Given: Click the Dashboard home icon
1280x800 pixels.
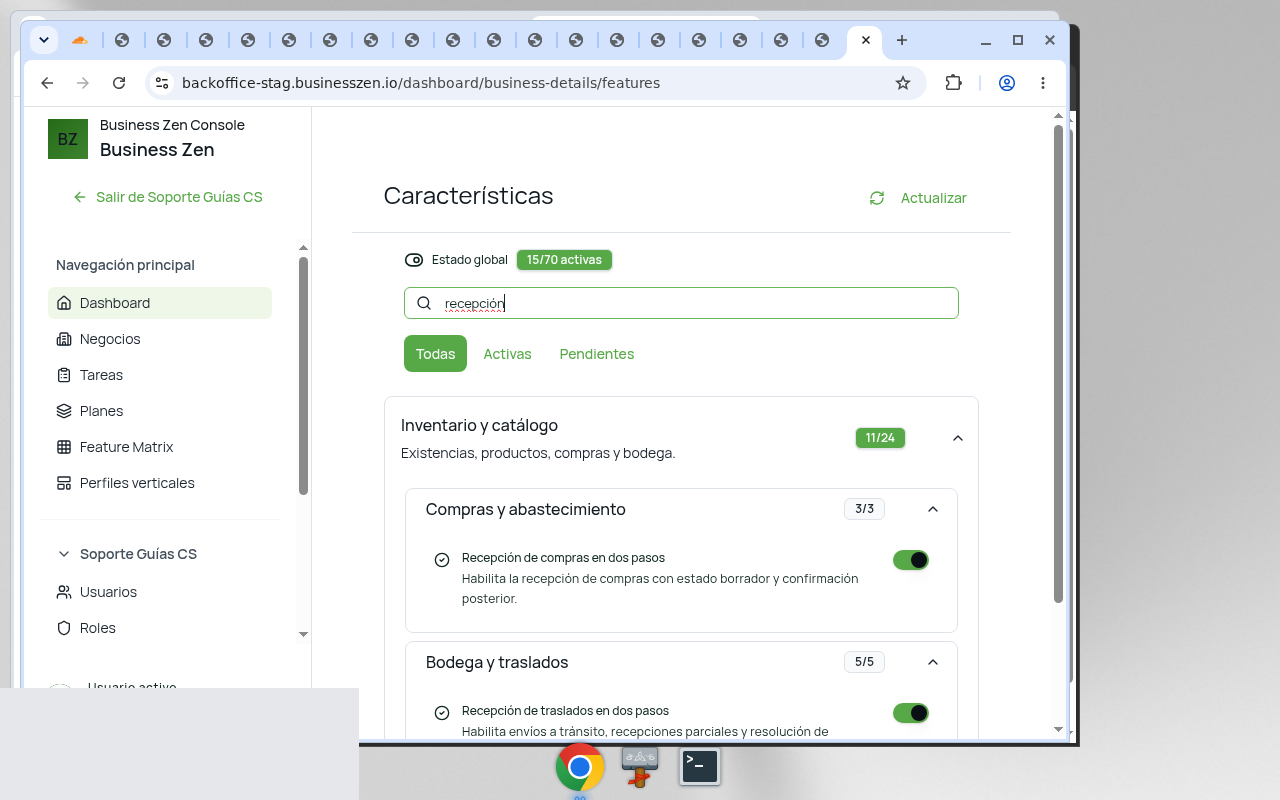Looking at the screenshot, I should (64, 303).
